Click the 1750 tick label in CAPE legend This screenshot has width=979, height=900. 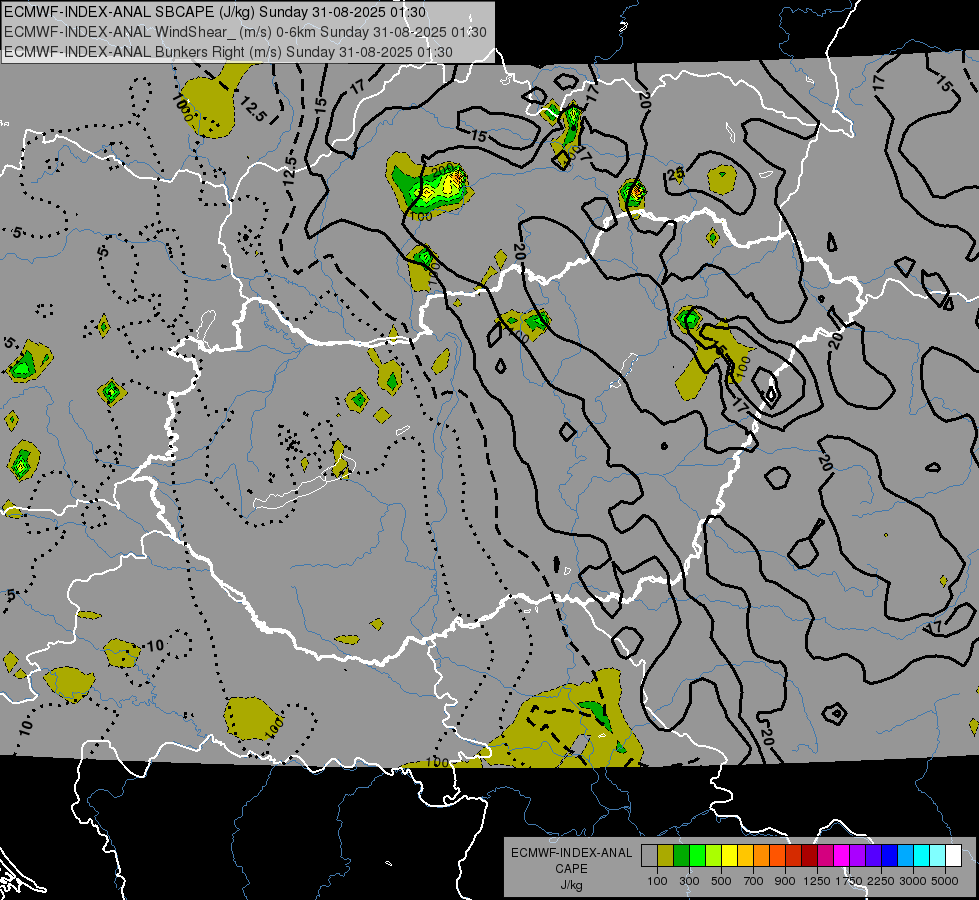click(x=849, y=881)
